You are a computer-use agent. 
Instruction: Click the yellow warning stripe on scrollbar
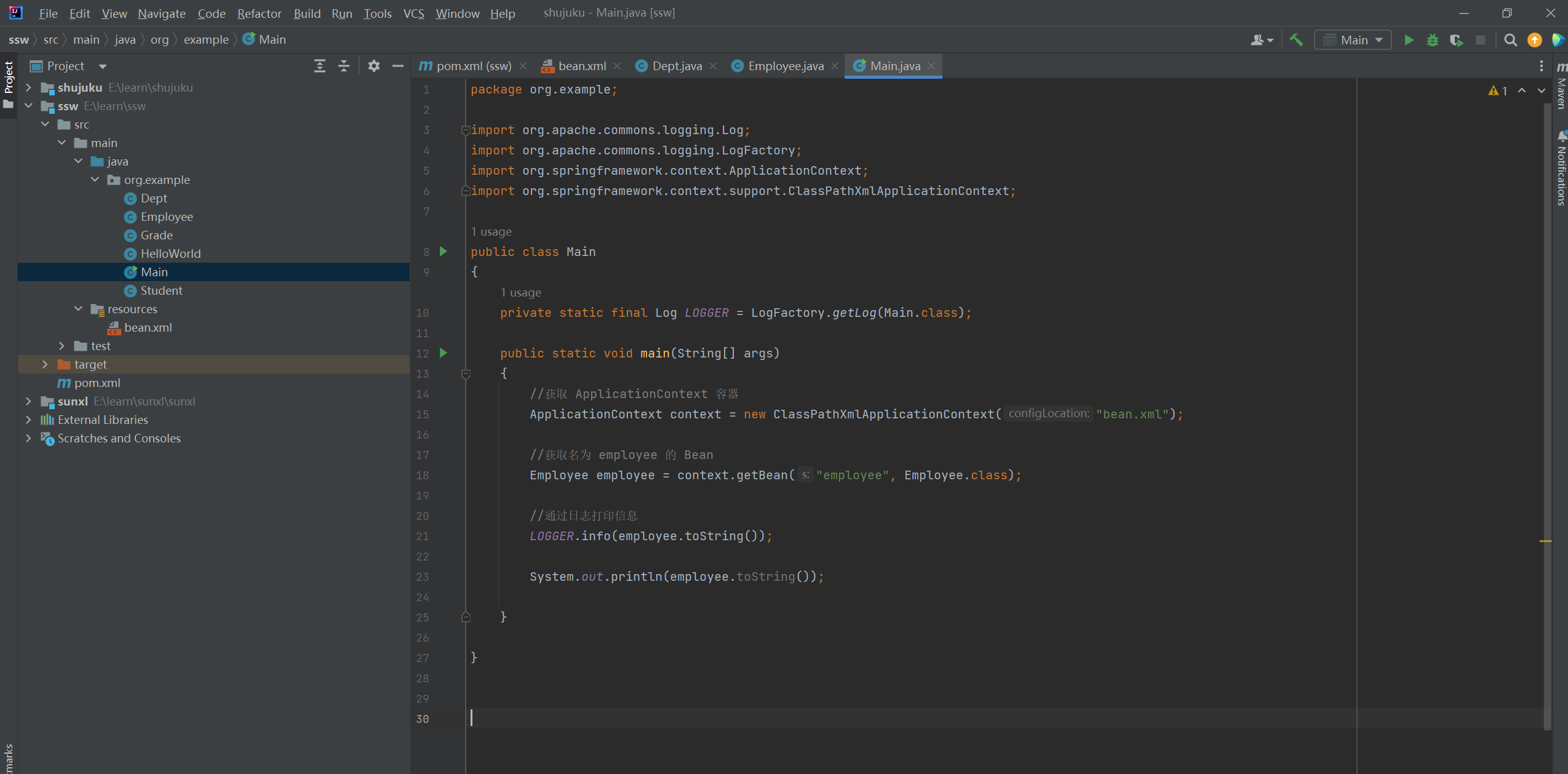[1545, 541]
